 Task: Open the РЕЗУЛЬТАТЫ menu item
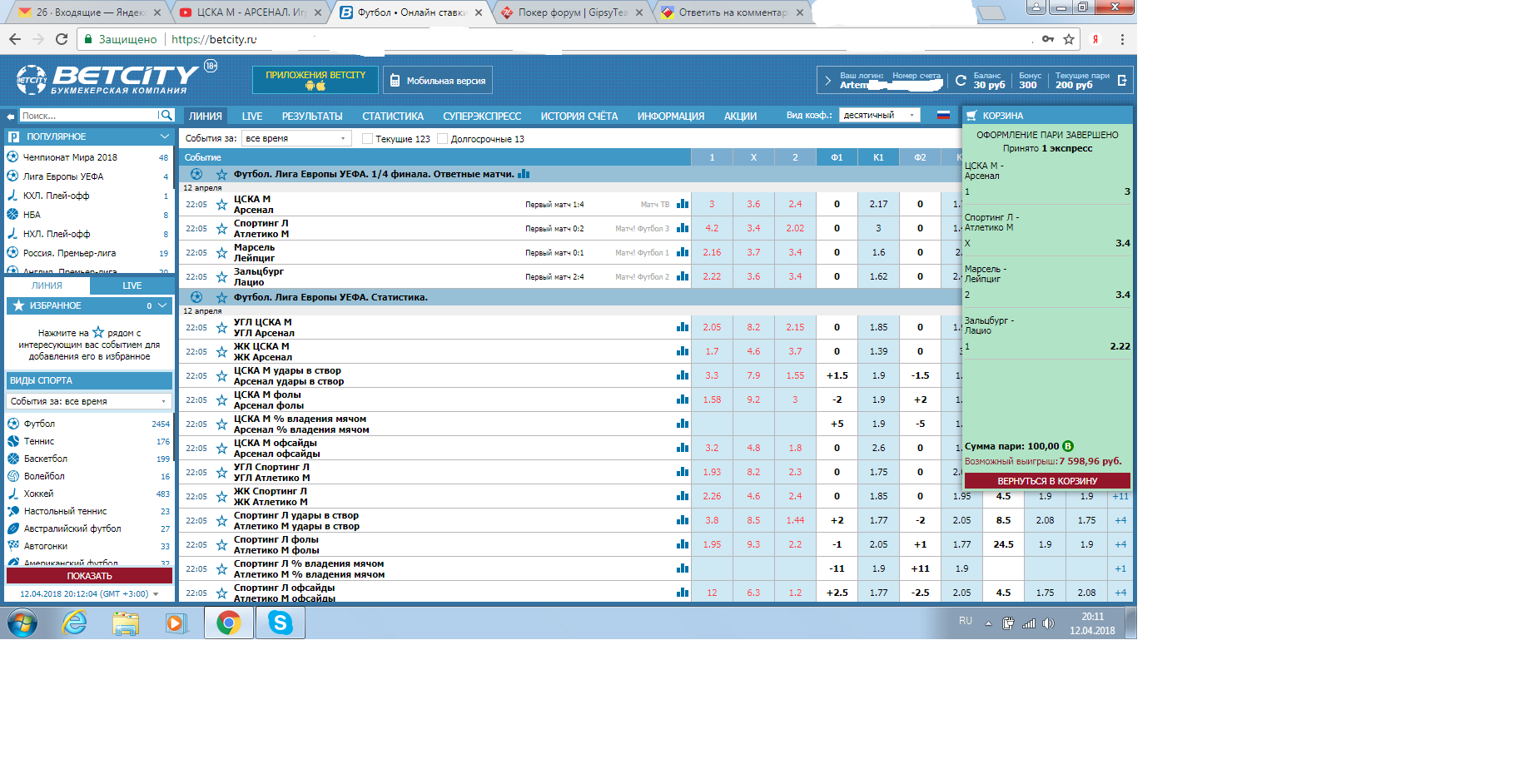tap(312, 117)
